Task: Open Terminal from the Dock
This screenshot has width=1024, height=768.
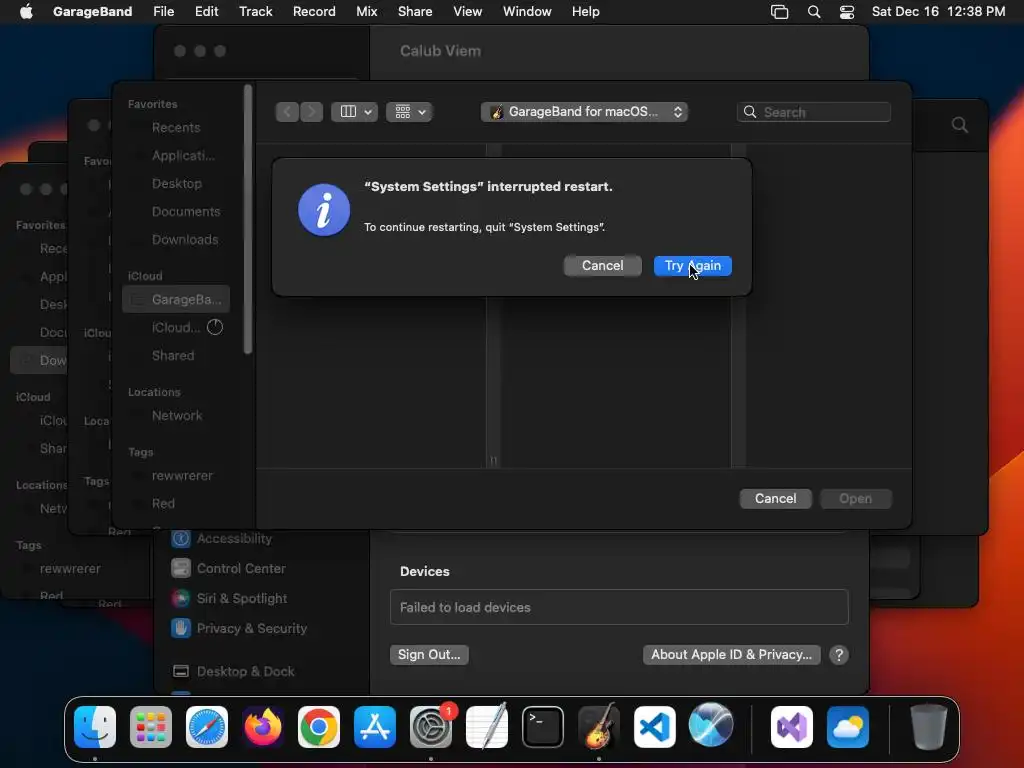Action: pos(543,727)
